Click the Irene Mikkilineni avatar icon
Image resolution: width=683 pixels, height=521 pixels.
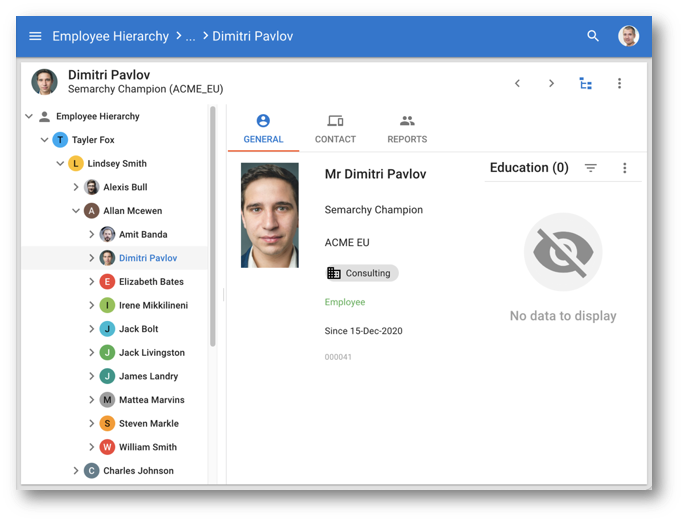pos(107,305)
